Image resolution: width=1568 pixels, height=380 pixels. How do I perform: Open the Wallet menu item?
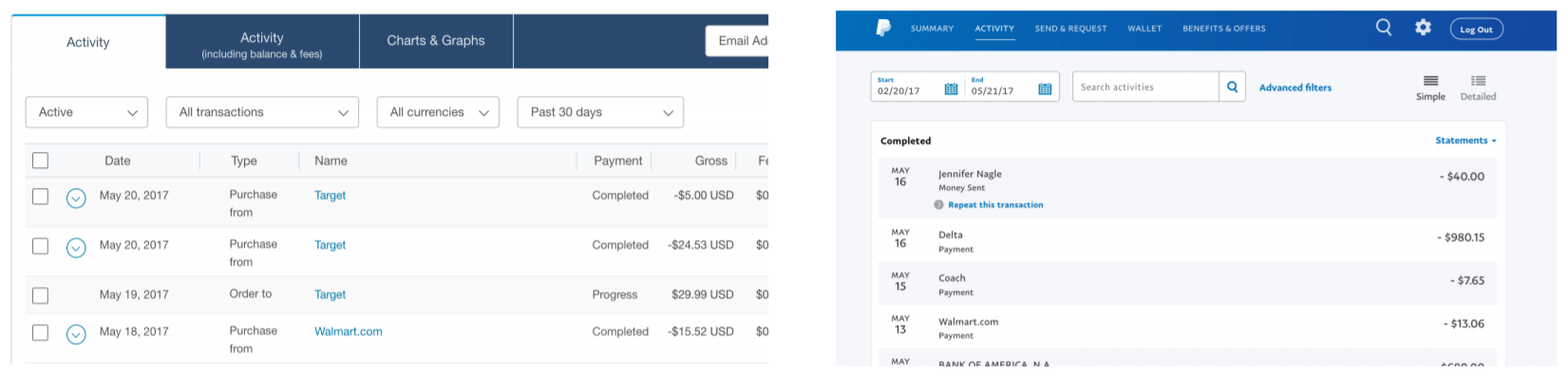coord(1144,28)
